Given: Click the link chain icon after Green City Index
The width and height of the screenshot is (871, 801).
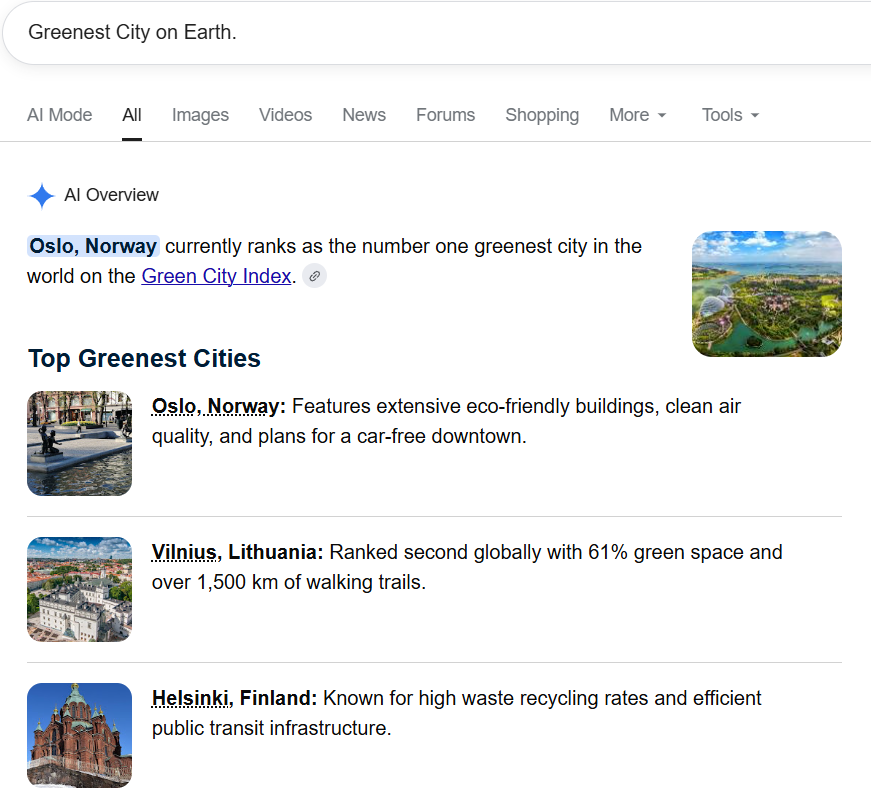Looking at the screenshot, I should point(314,276).
